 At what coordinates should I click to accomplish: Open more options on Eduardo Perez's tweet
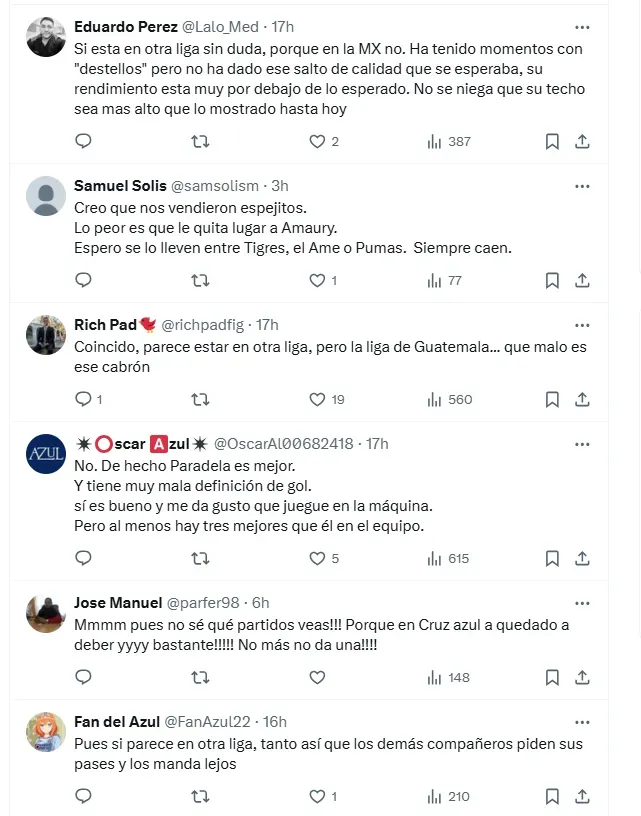pyautogui.click(x=582, y=26)
